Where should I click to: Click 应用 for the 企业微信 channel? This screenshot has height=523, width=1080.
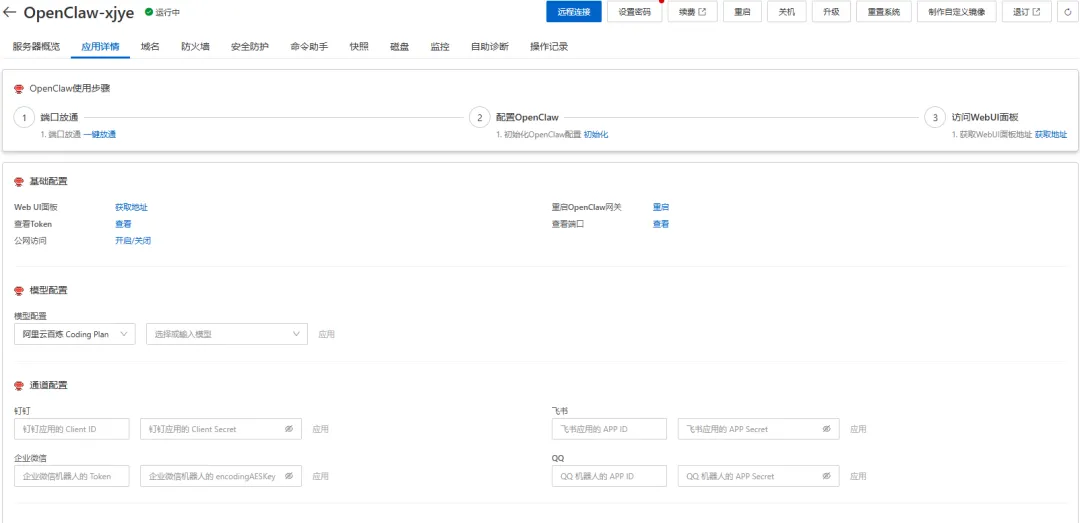pos(320,476)
